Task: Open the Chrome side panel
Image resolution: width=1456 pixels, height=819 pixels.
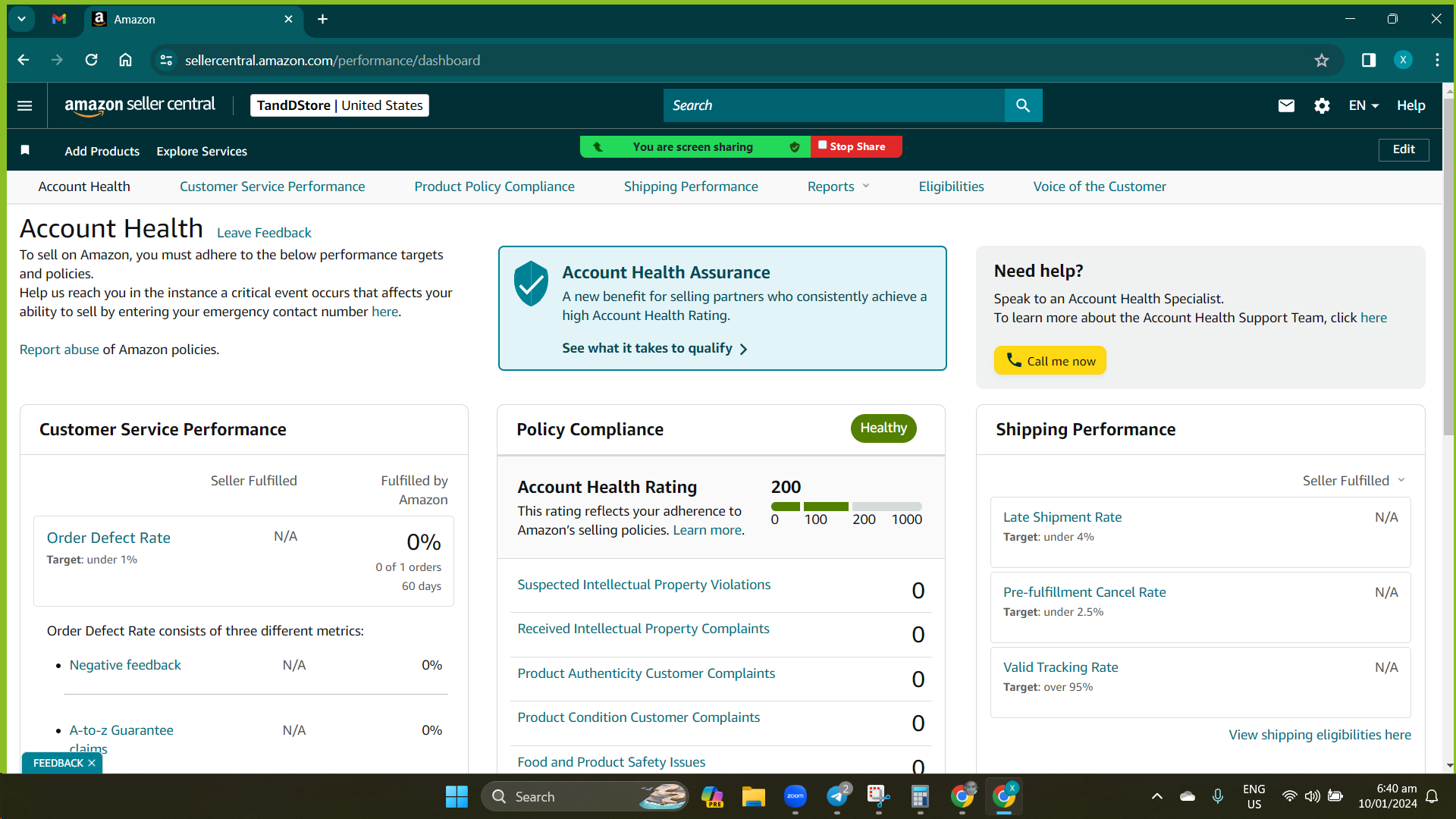Action: click(x=1369, y=60)
